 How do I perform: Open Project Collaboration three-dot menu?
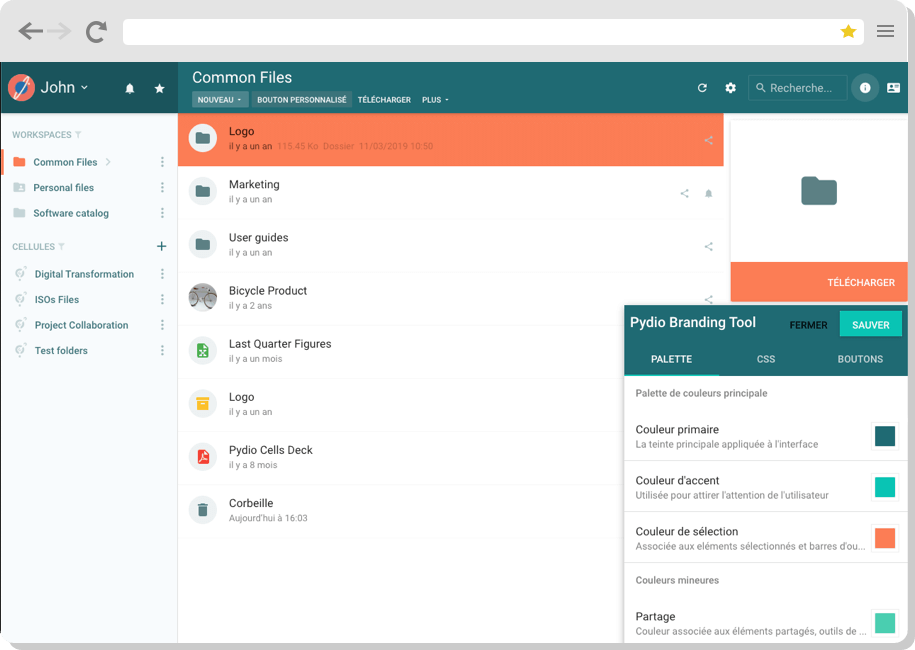(x=162, y=325)
